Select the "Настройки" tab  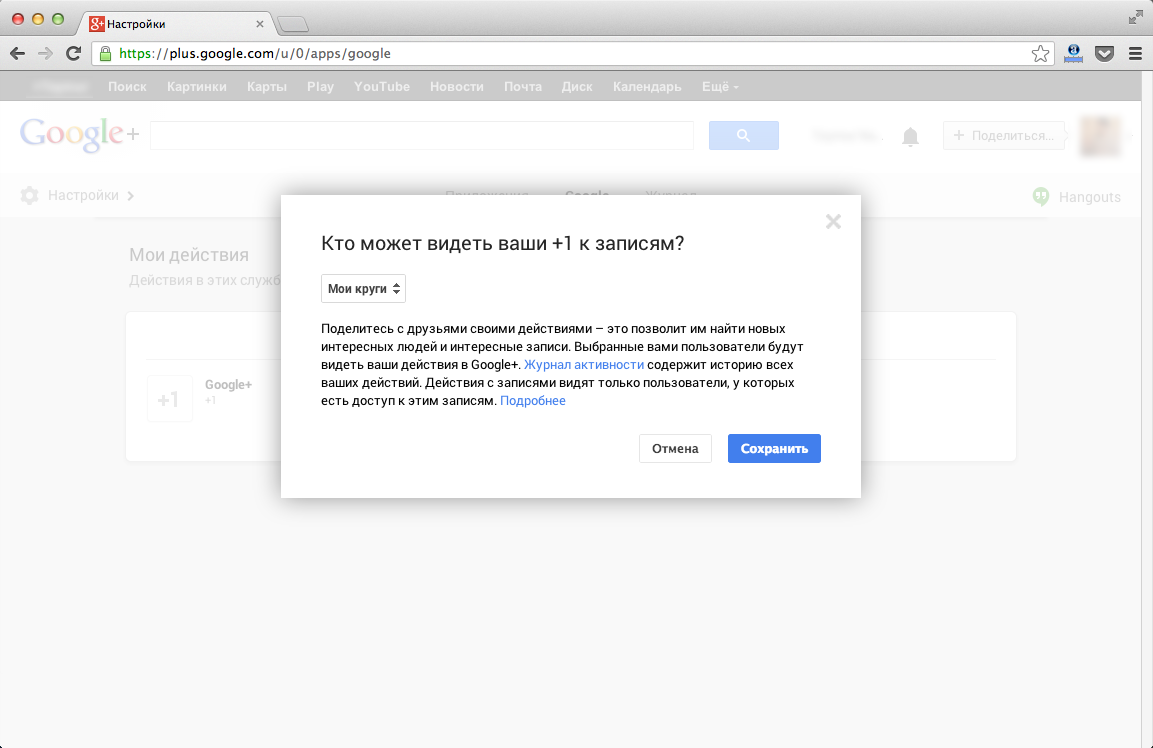click(x=174, y=24)
